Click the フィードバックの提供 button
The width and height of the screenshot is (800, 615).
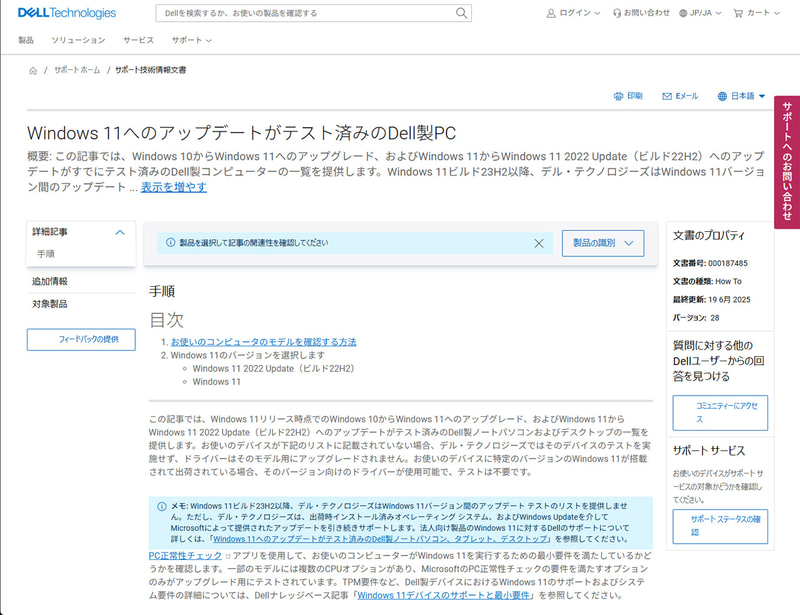point(80,341)
